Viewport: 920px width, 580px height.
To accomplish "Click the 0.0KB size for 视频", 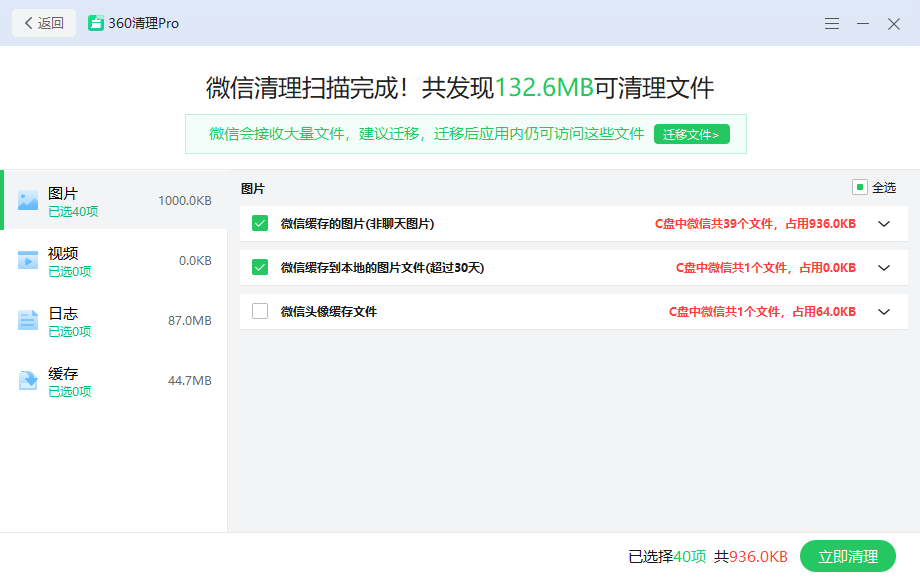I will (x=195, y=260).
